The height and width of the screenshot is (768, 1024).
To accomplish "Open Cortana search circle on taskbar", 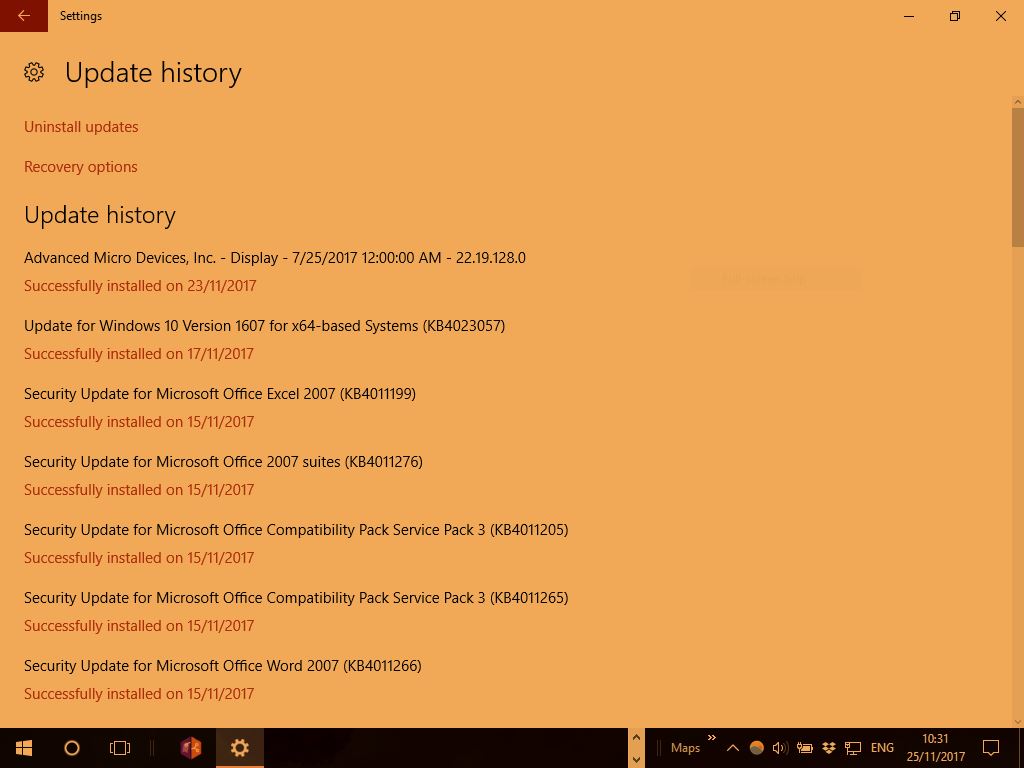I will coord(72,748).
